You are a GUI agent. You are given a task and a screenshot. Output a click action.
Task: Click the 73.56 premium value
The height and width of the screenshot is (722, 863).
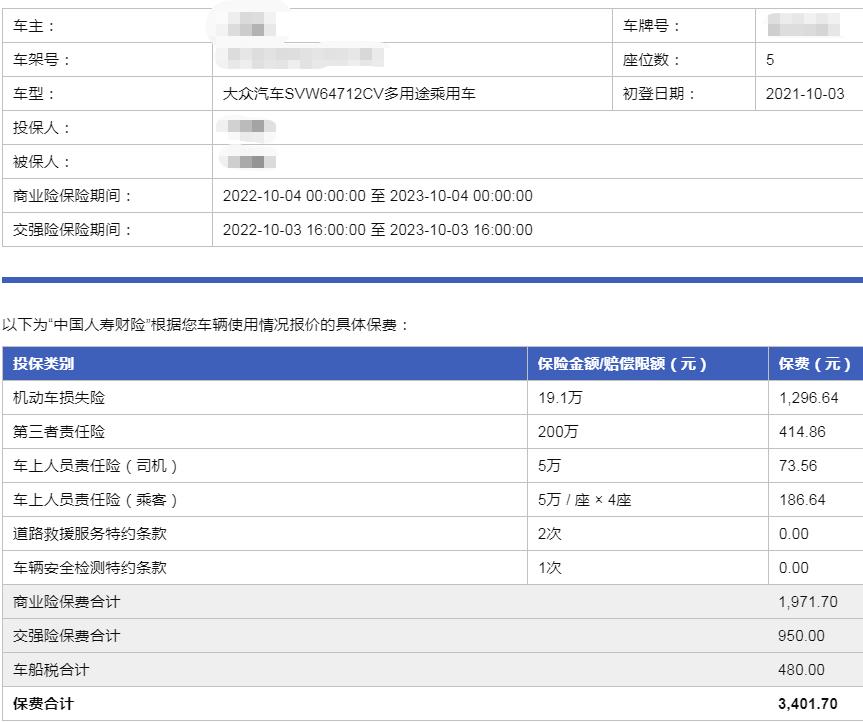click(x=798, y=466)
